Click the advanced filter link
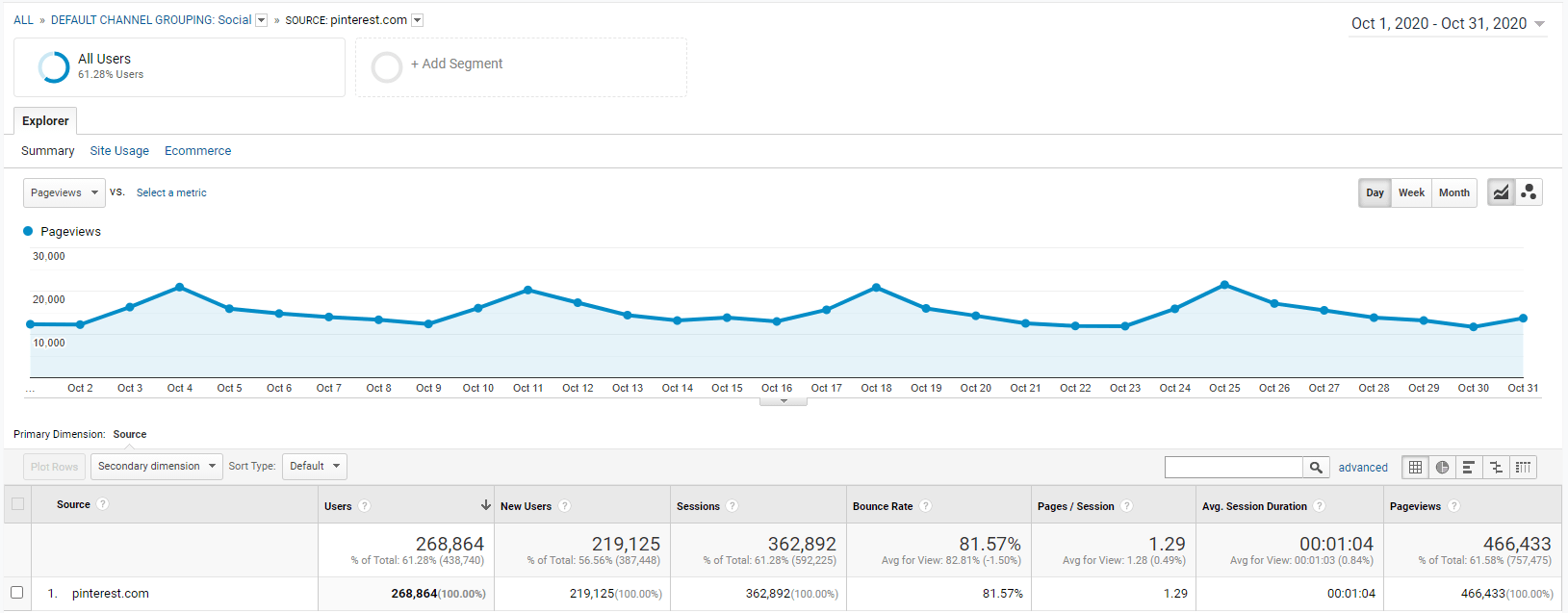Viewport: 1568px width, 613px height. click(1363, 468)
